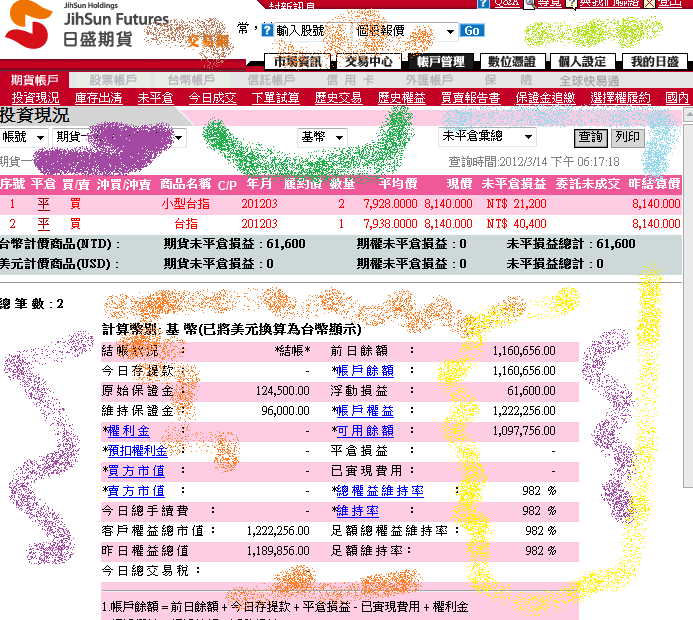The image size is (693, 620).
Task: Click the NT$ 40,400 unrealized profit value
Action: pos(516,224)
